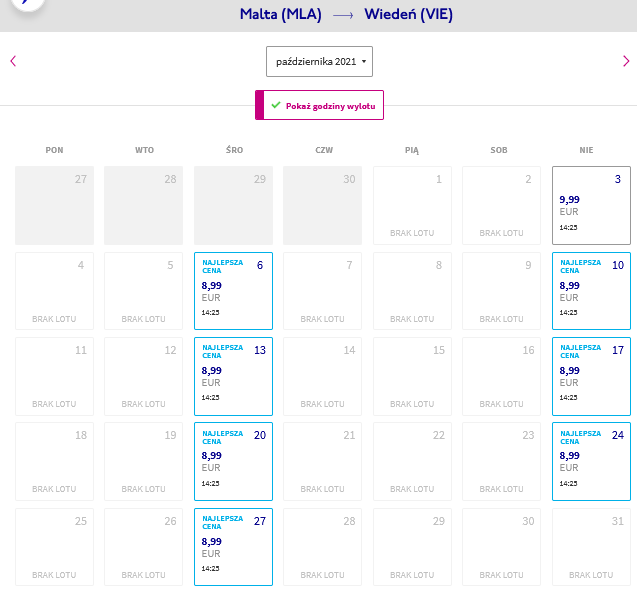Go to next month with right arrow

coord(626,61)
